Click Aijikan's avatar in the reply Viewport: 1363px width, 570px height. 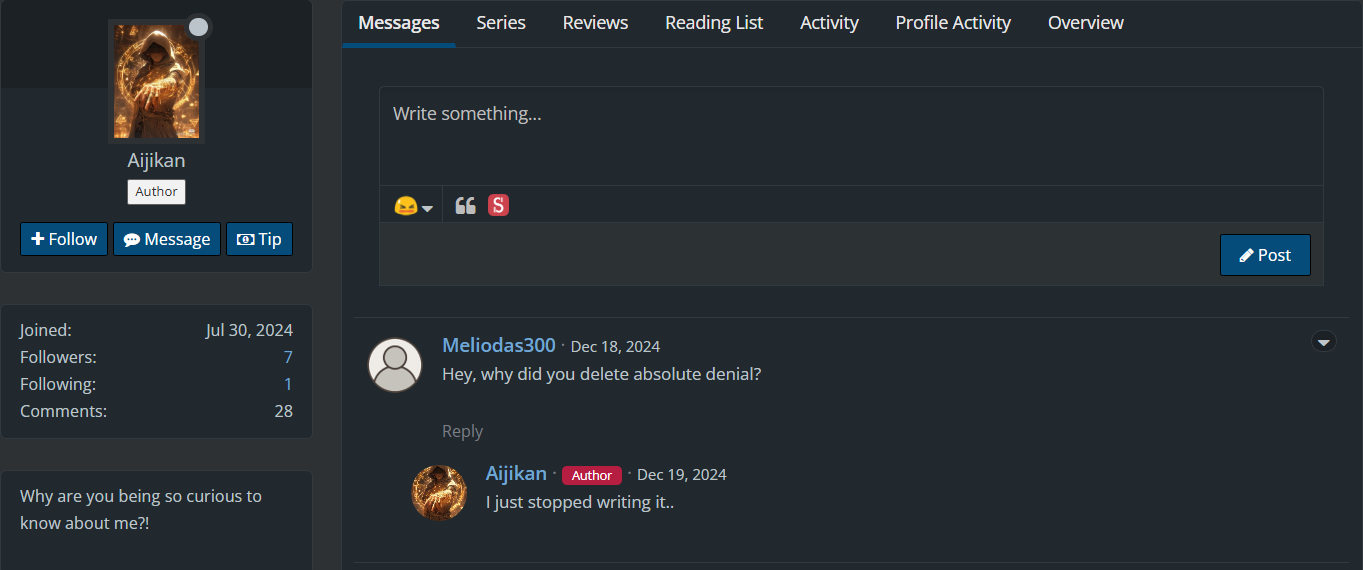pyautogui.click(x=439, y=492)
